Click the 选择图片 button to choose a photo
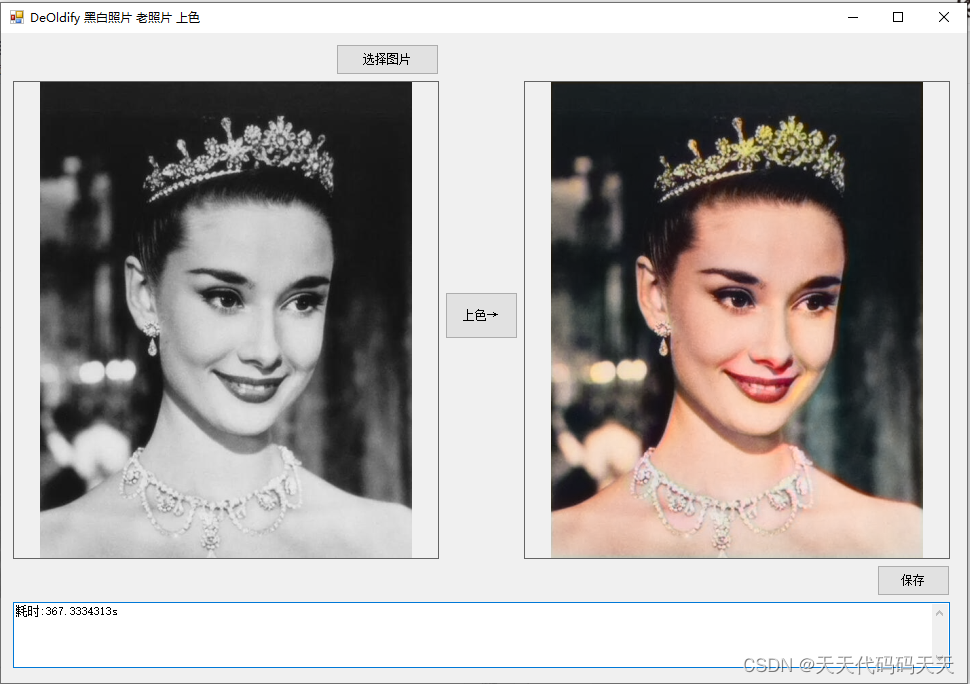970x684 pixels. point(387,59)
